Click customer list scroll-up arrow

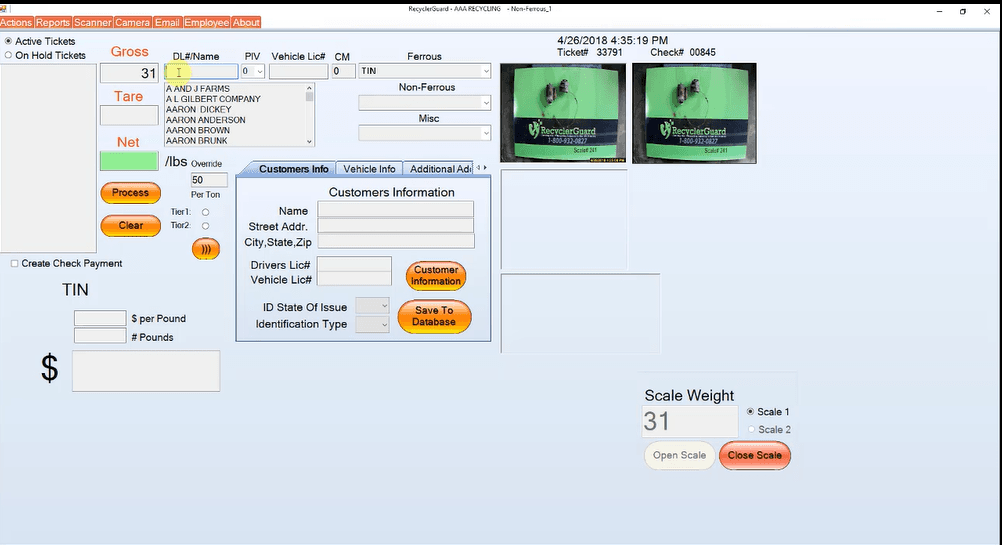(x=309, y=88)
